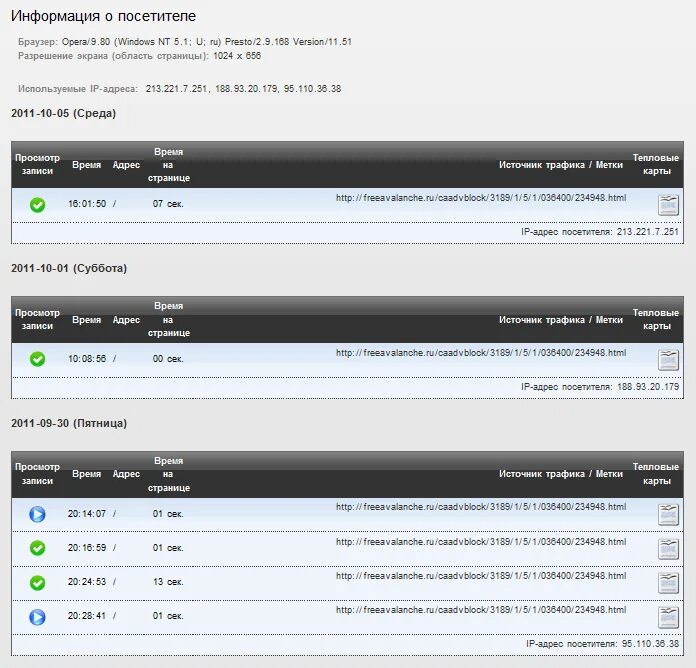
Task: Click the time value 20:16:59
Action: (87, 548)
